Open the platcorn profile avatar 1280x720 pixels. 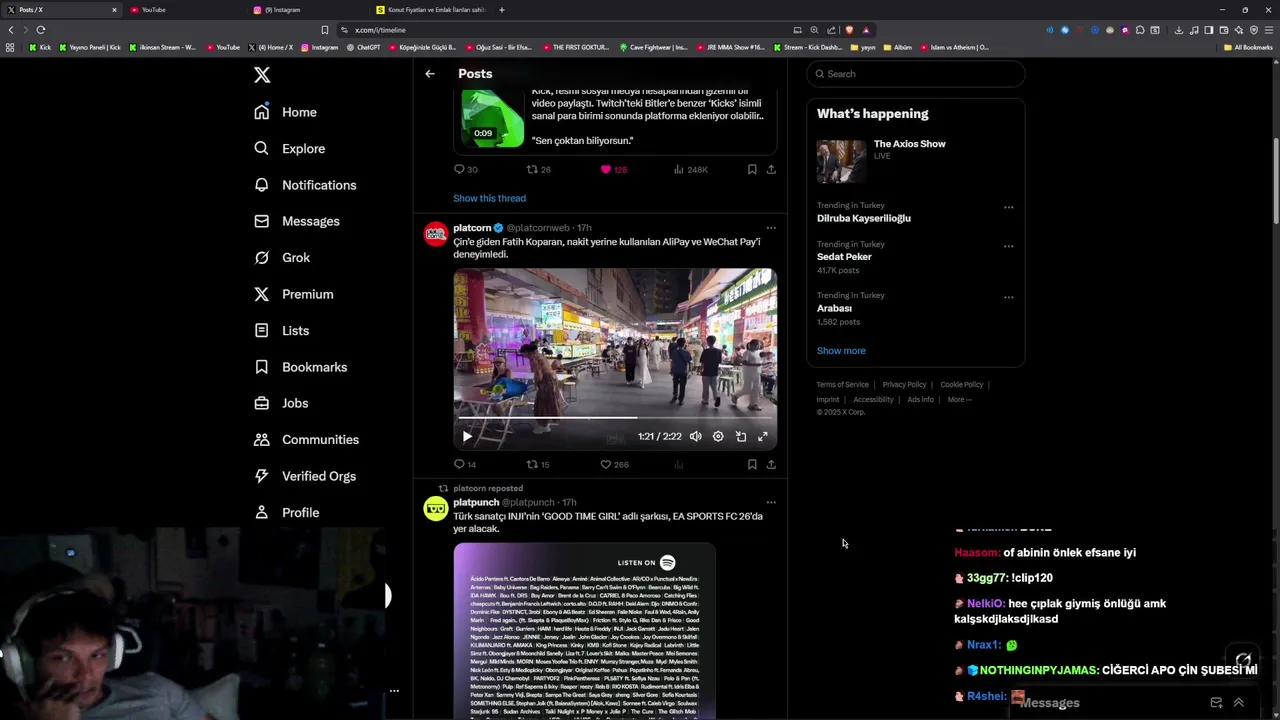(x=436, y=235)
